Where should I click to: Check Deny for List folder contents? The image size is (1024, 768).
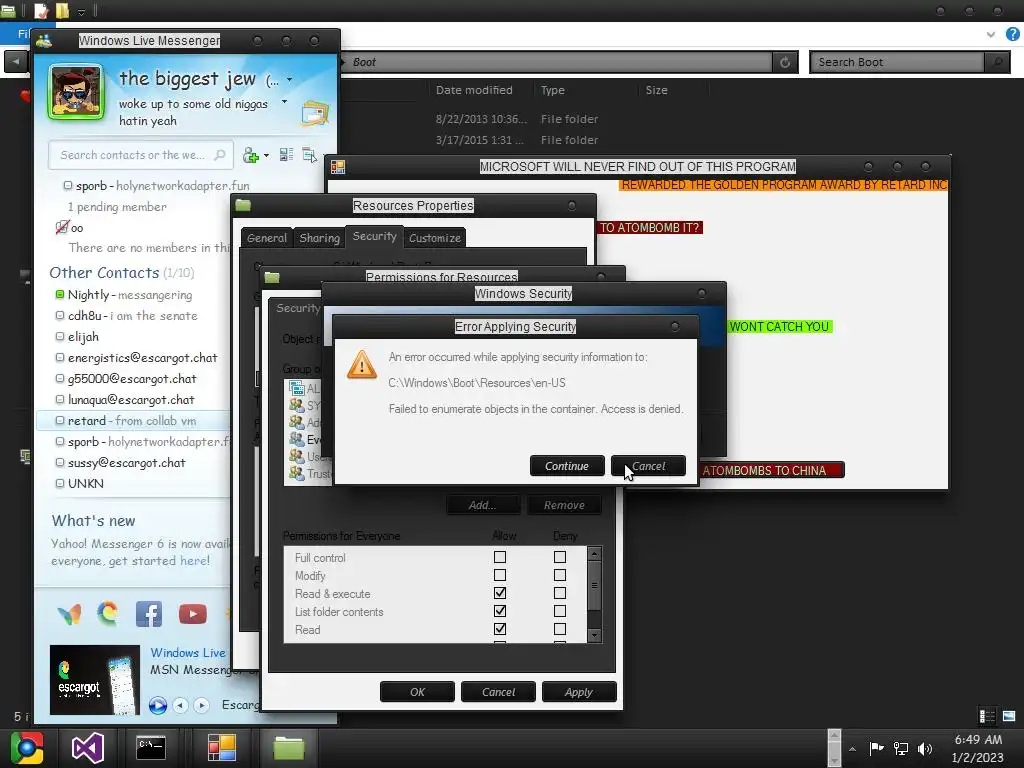coord(560,611)
